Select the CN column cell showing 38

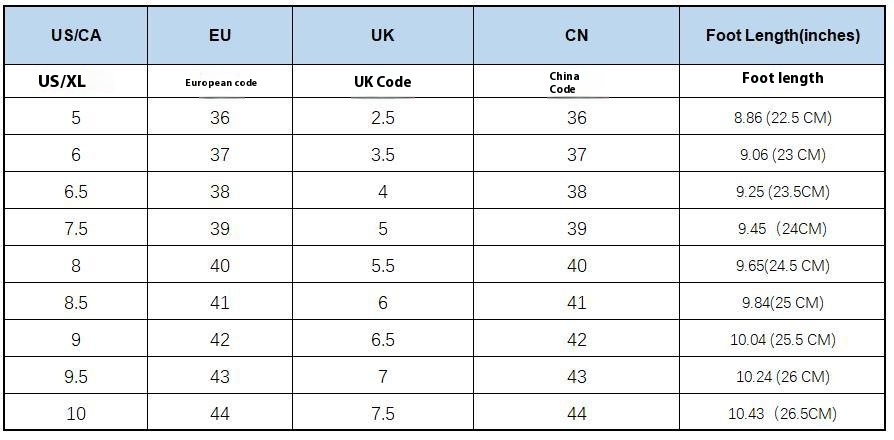[576, 192]
